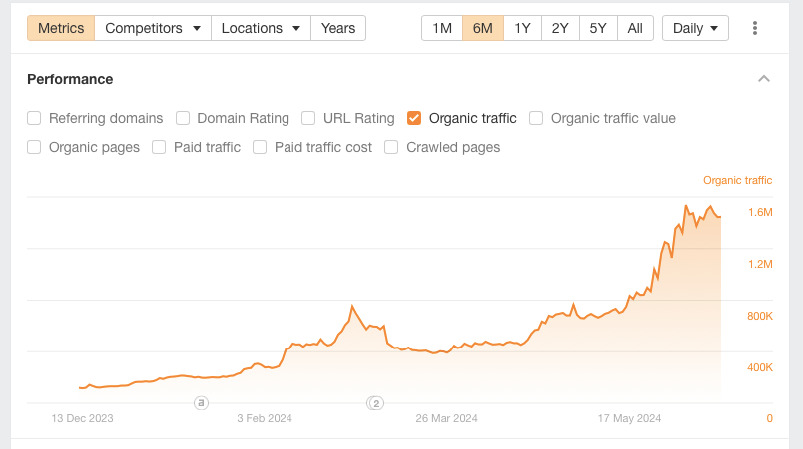The height and width of the screenshot is (449, 803).
Task: Switch to the Metrics tab
Action: coord(61,28)
